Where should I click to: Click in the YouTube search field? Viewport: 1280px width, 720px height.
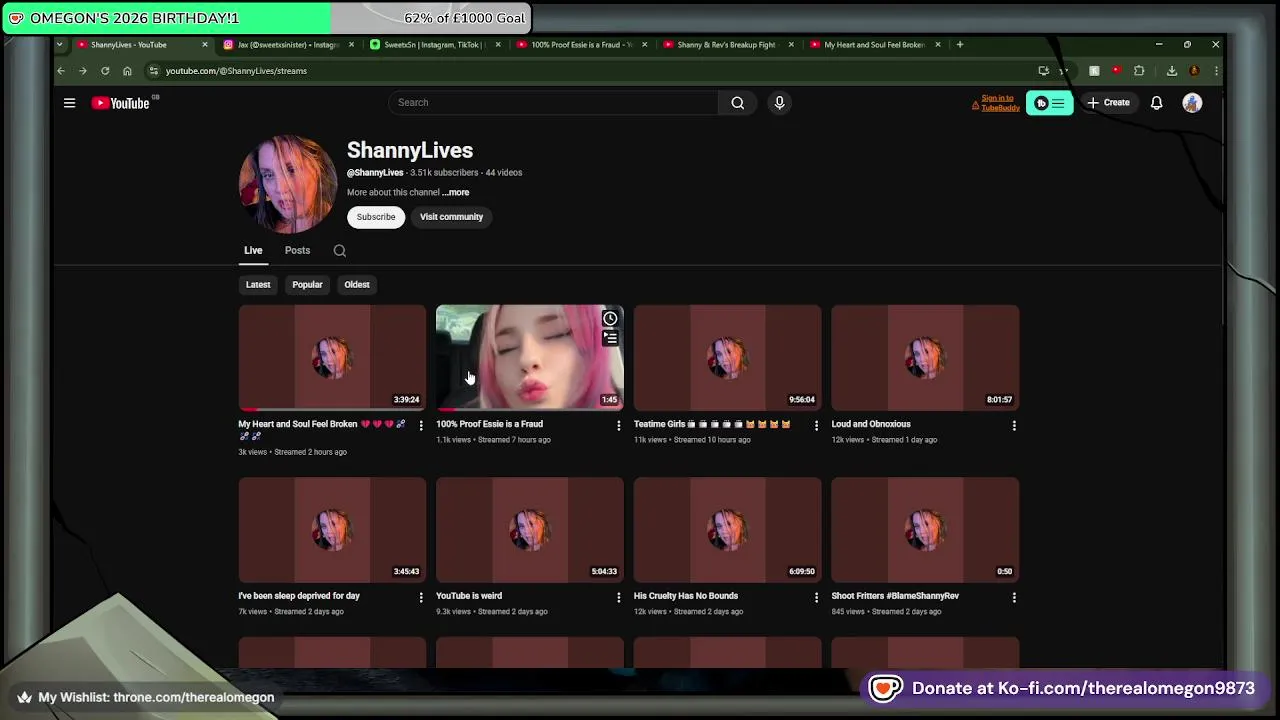(x=553, y=103)
